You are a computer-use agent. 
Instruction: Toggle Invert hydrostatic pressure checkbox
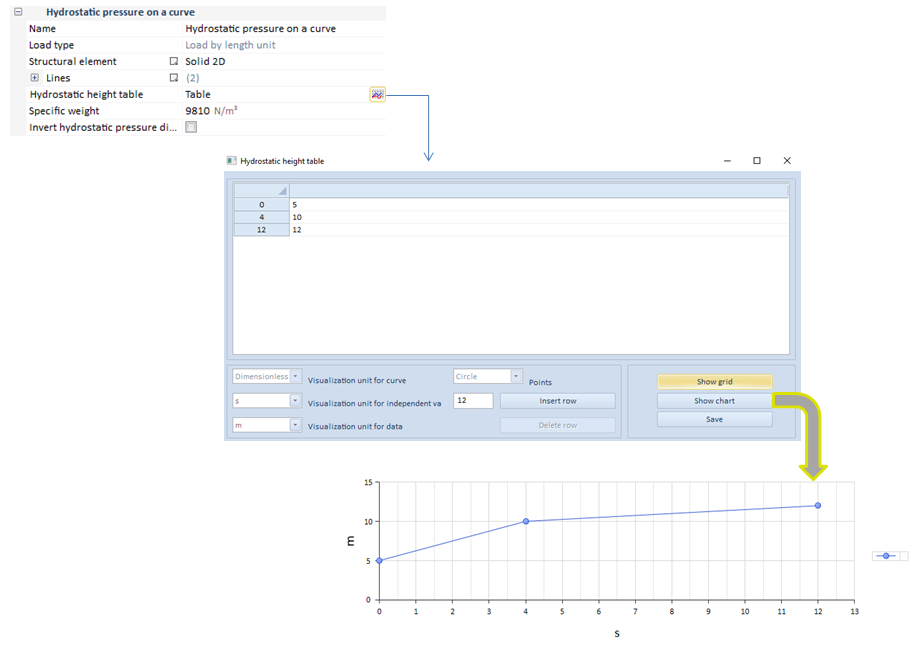pyautogui.click(x=191, y=128)
